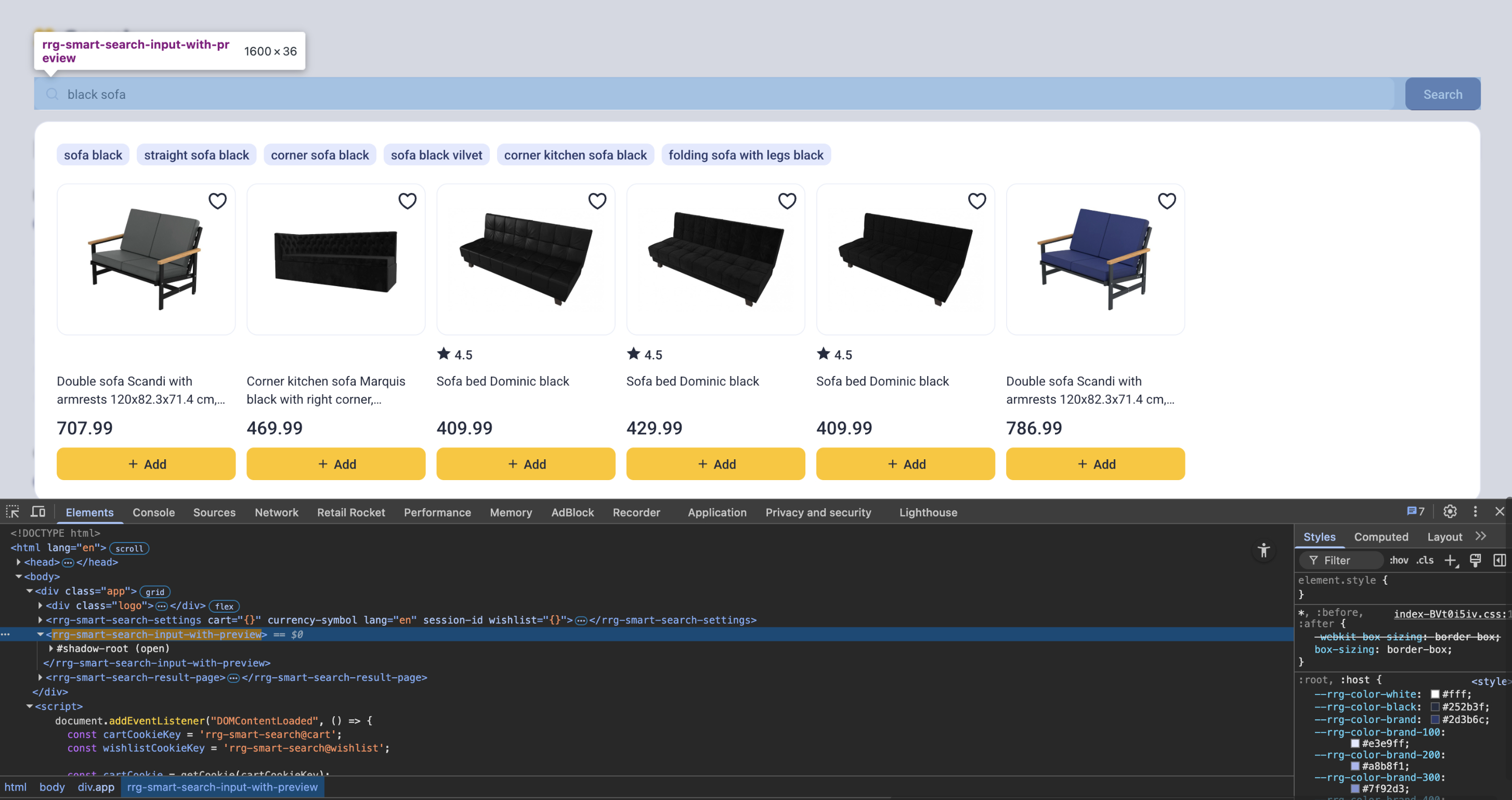Open the console messages badge showing 7
The image size is (1512, 800).
[1415, 512]
